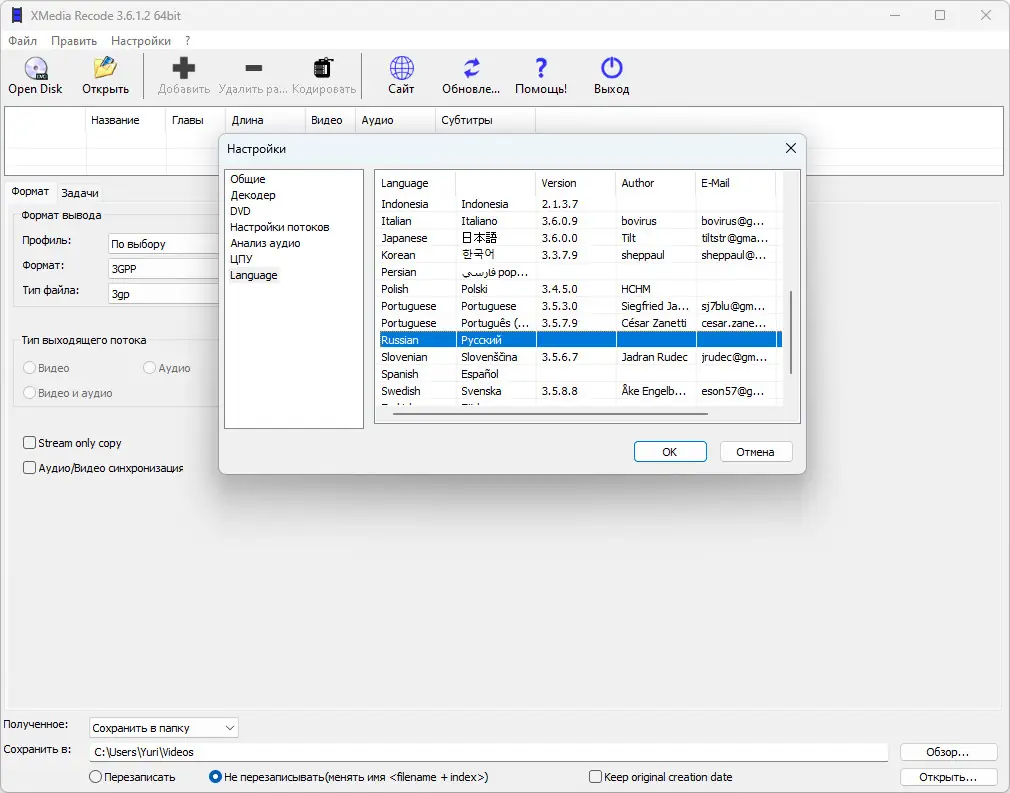This screenshot has width=1010, height=793.
Task: Click the Open Disk DVD icon
Action: (36, 68)
